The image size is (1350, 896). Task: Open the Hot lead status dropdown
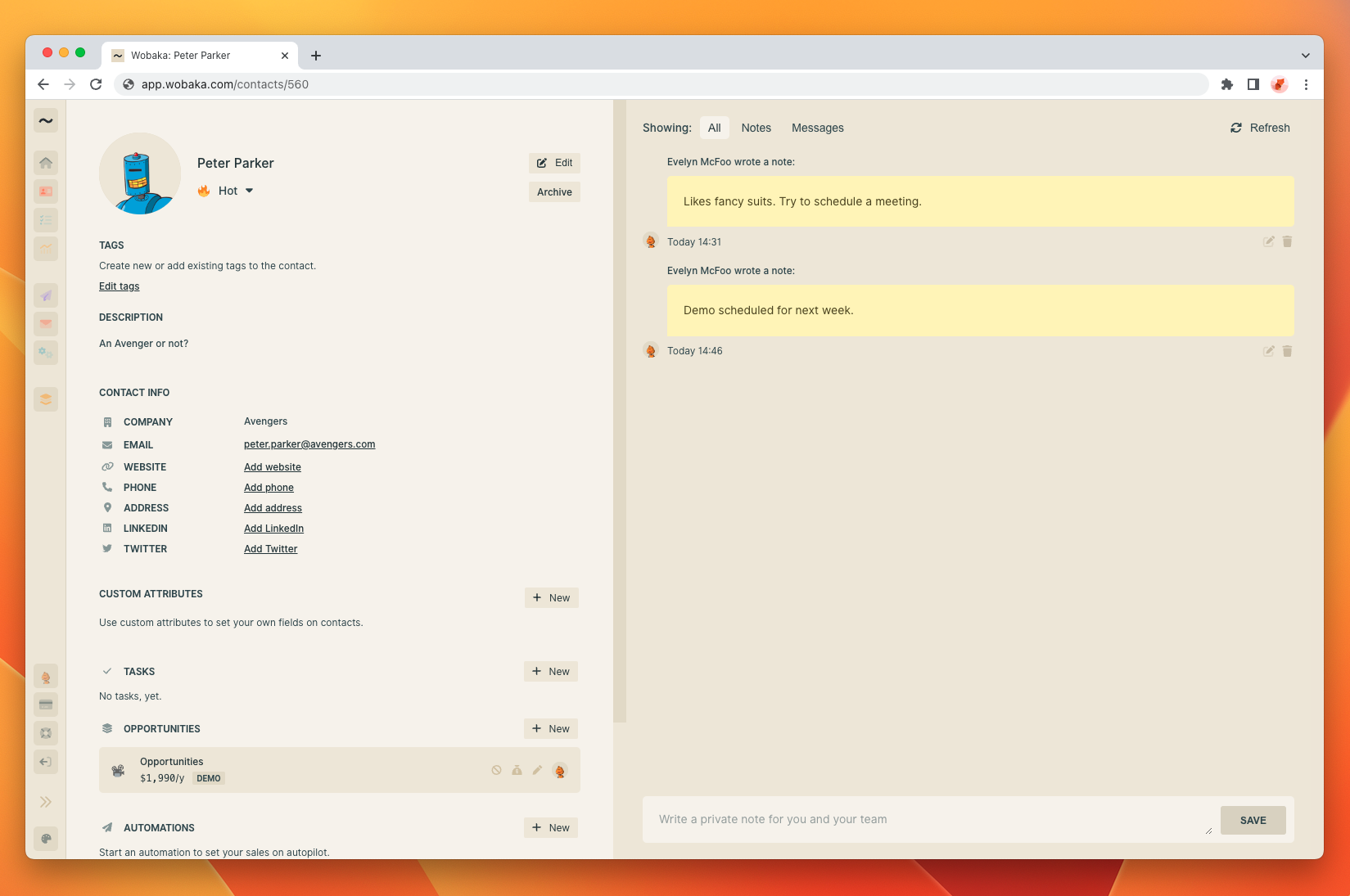(249, 191)
